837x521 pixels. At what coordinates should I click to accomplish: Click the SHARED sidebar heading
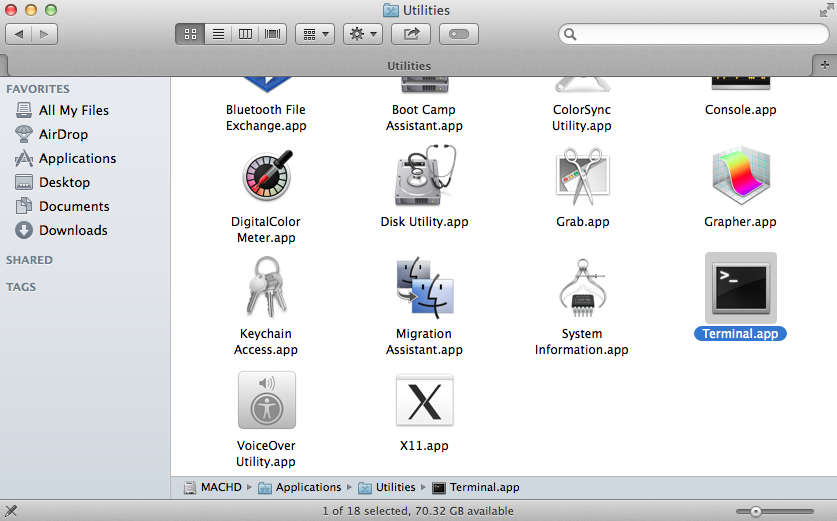29,260
